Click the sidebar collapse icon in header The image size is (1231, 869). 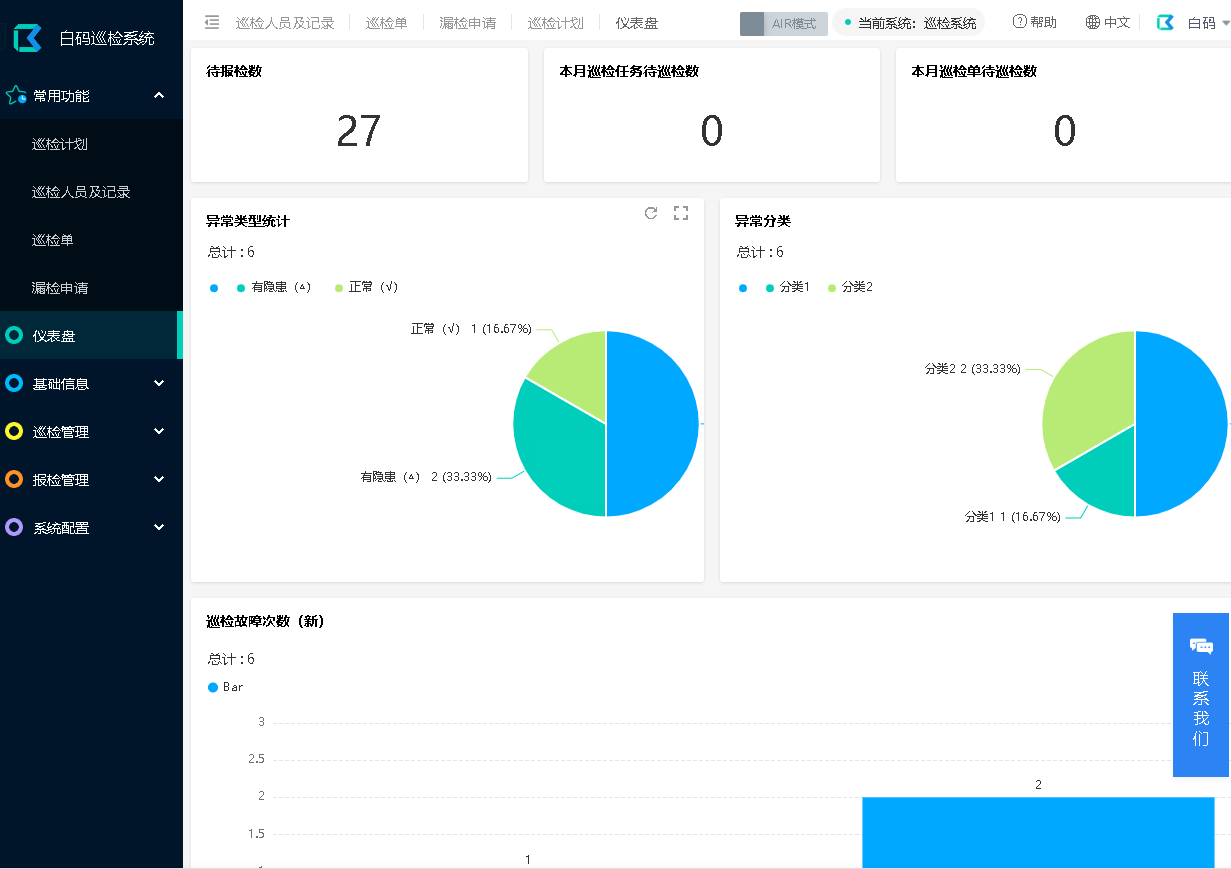[x=212, y=22]
